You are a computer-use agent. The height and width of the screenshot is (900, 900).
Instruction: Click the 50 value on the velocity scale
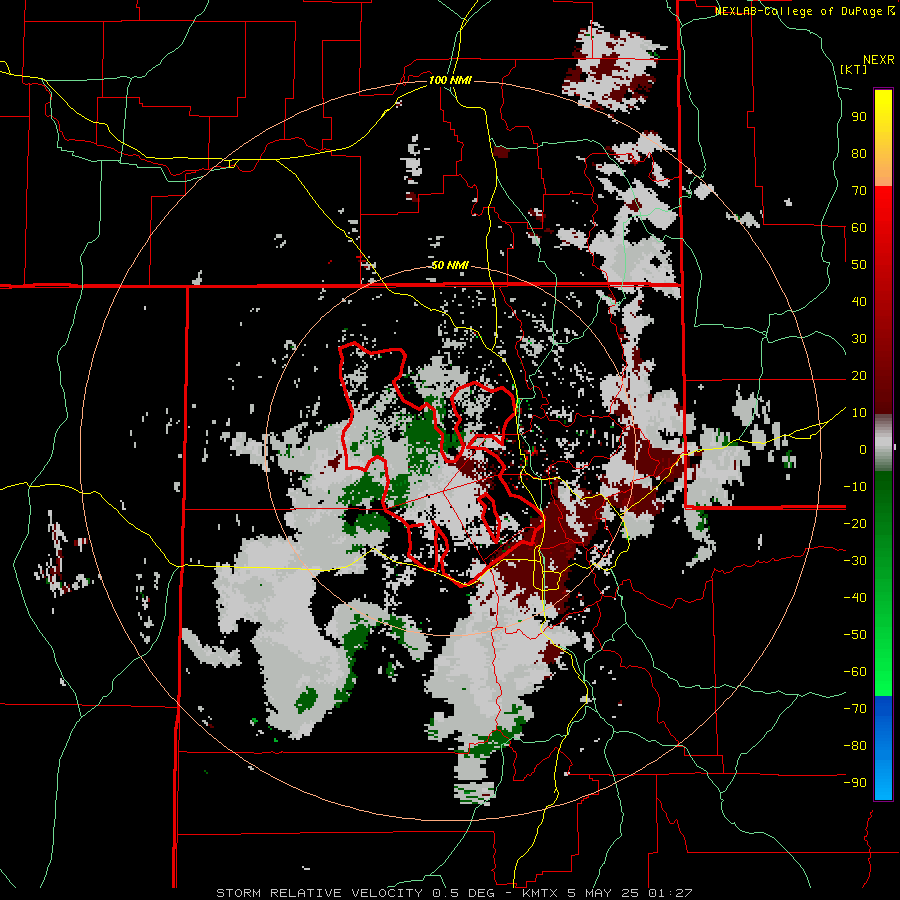click(x=859, y=265)
